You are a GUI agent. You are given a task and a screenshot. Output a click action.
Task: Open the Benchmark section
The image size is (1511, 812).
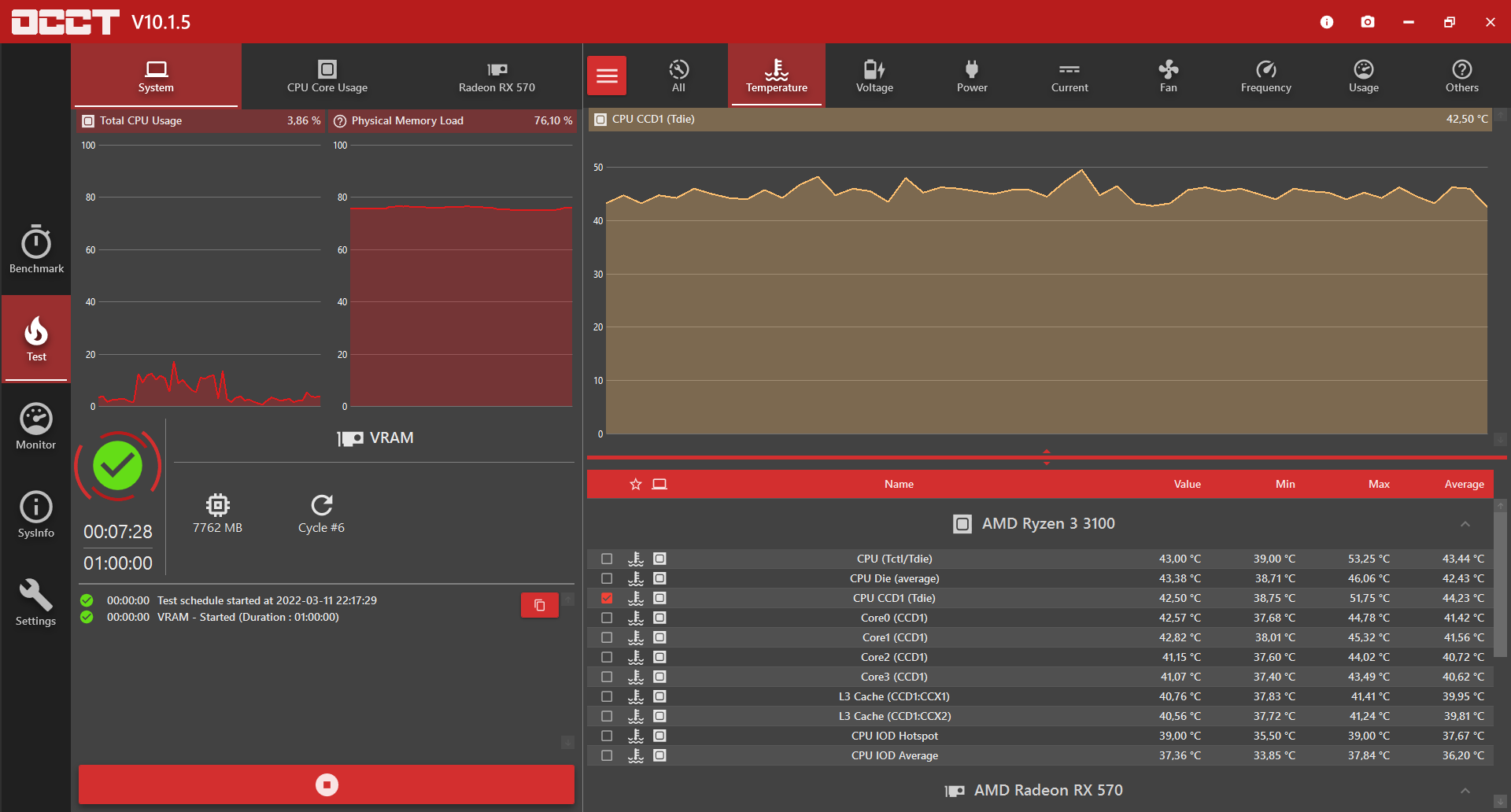click(x=36, y=249)
